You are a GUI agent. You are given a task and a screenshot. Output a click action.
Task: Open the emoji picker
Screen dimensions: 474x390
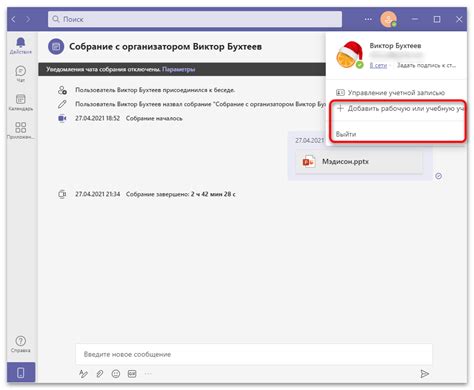click(116, 374)
